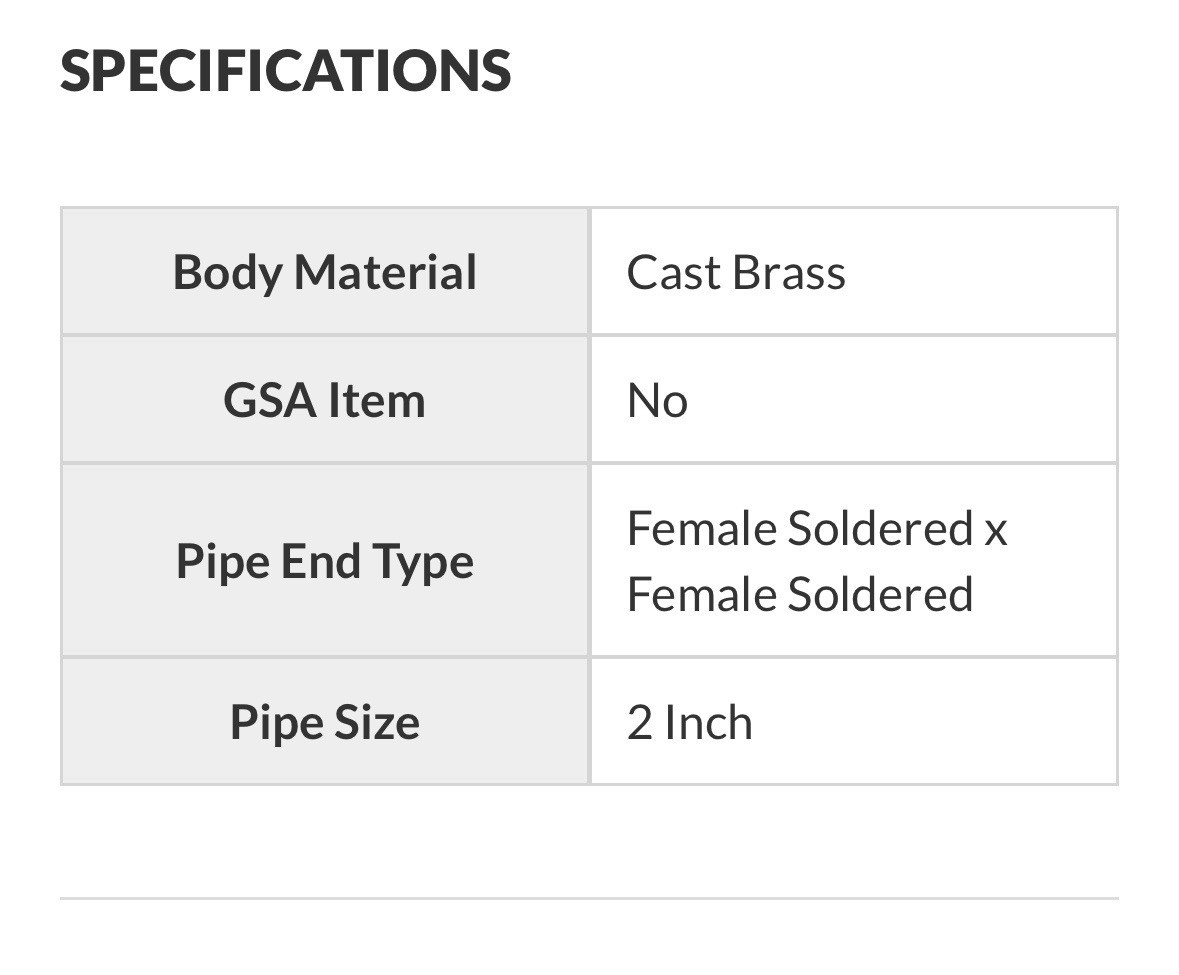
Task: Click the word GSA in the table
Action: click(x=269, y=400)
